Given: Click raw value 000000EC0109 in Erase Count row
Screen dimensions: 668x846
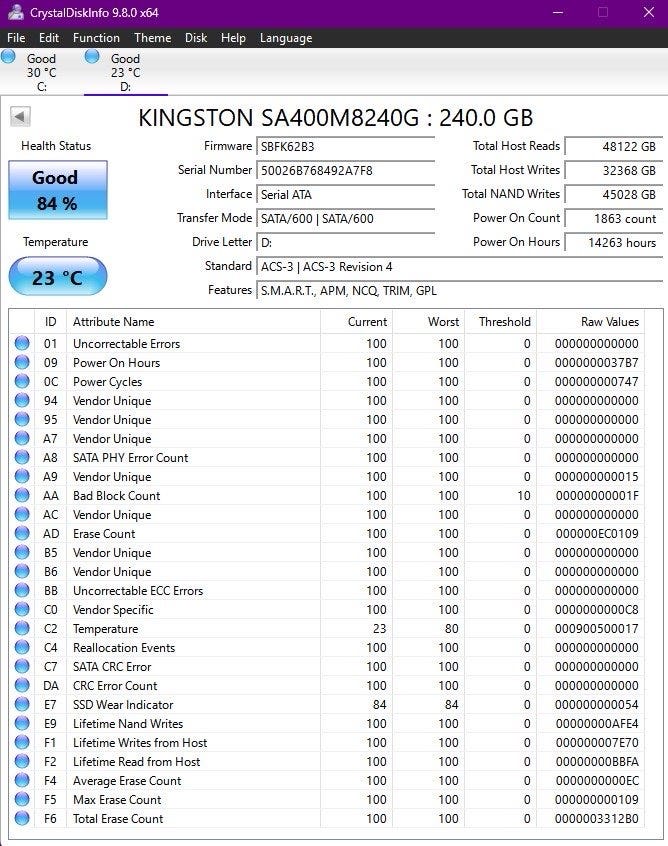Looking at the screenshot, I should pos(597,534).
